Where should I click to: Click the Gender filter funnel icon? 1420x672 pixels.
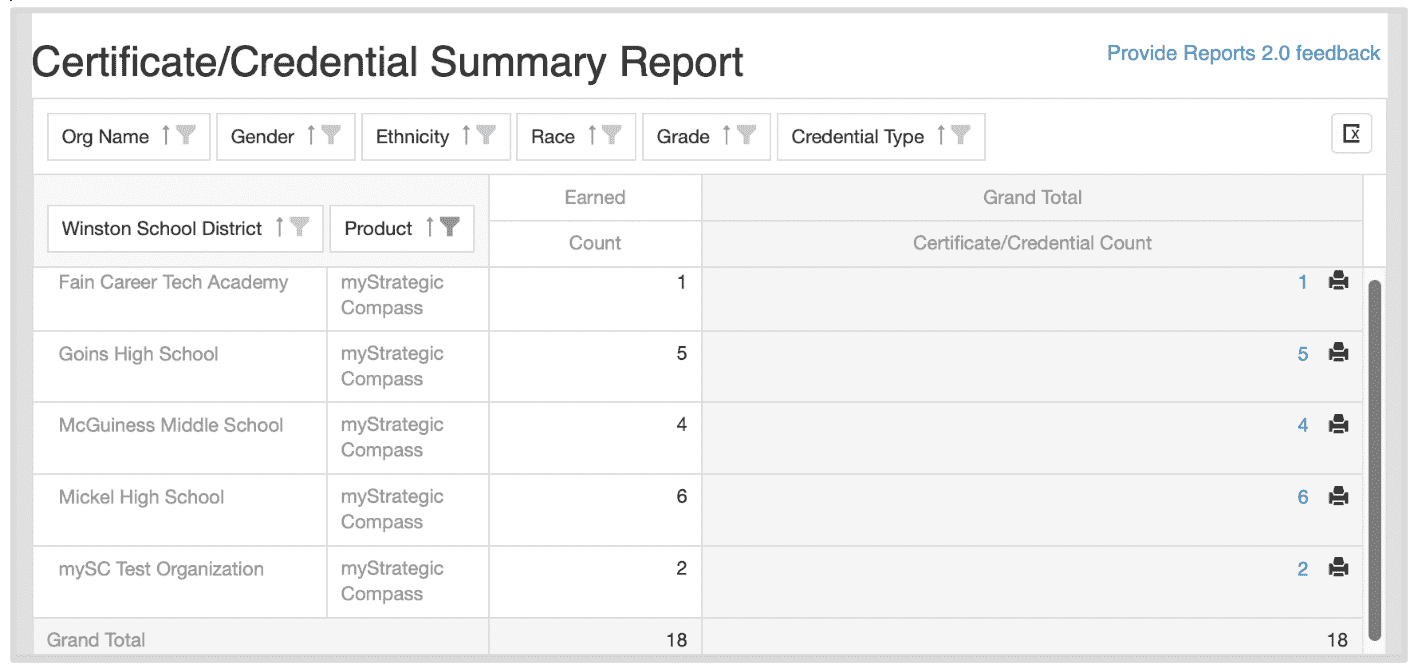pos(331,136)
